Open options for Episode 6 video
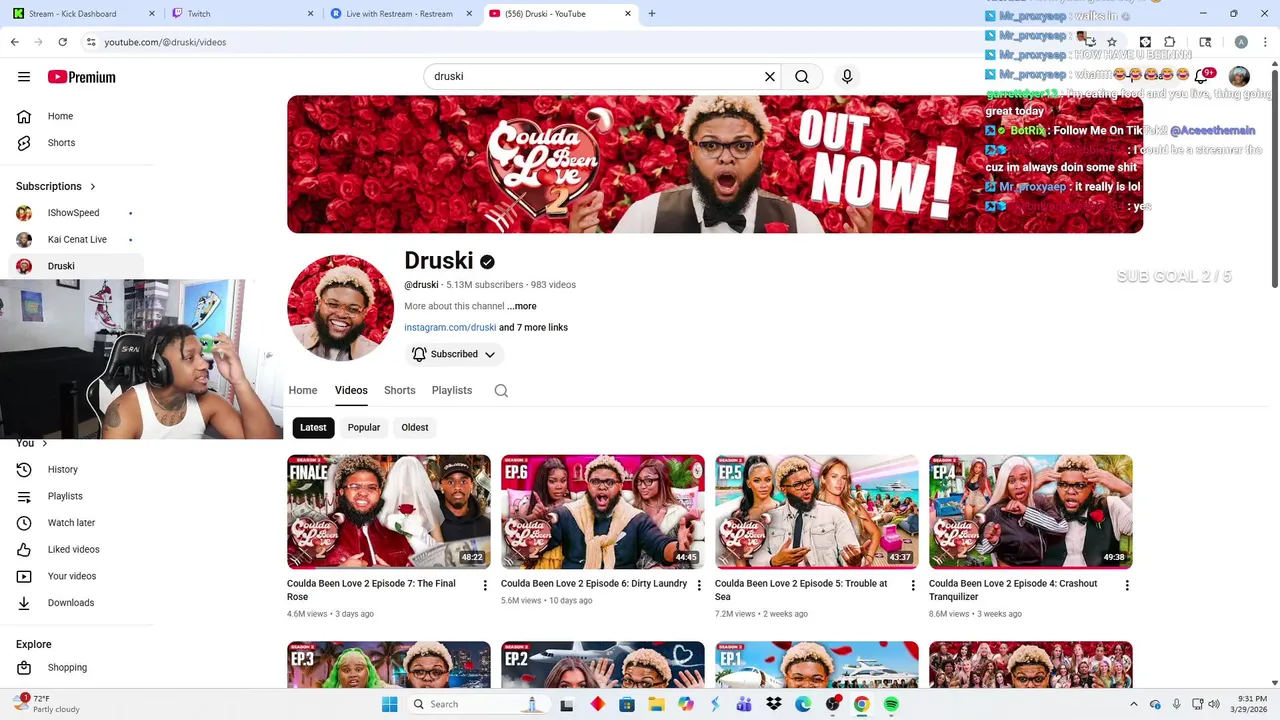Viewport: 1280px width, 720px height. coord(699,585)
